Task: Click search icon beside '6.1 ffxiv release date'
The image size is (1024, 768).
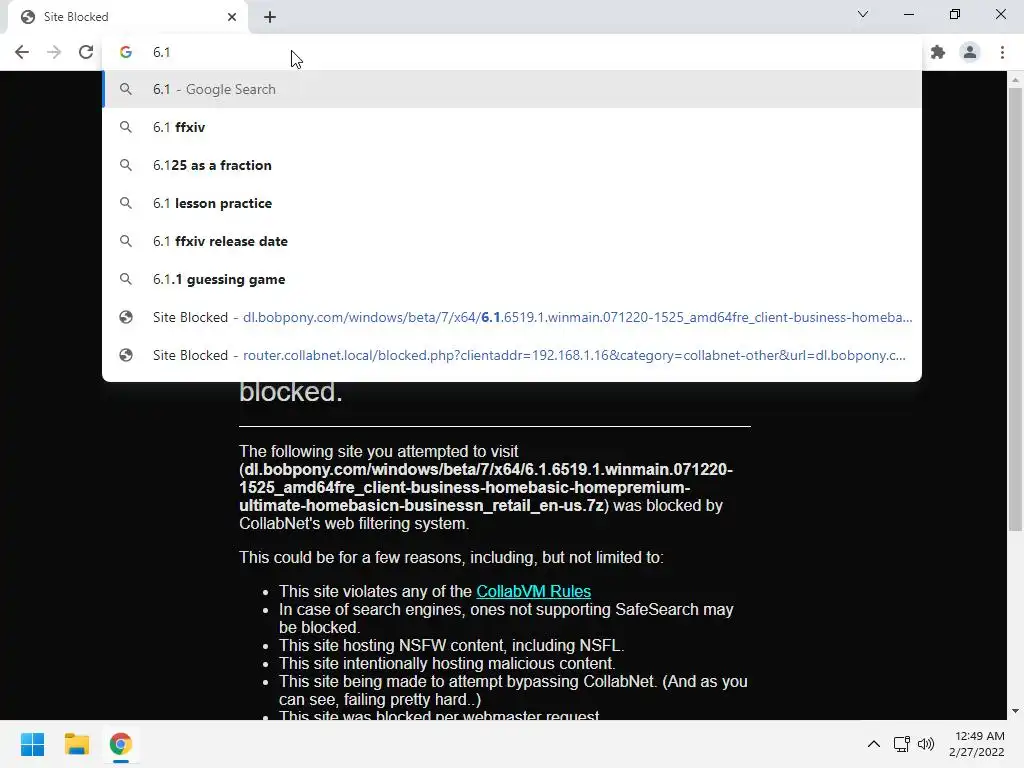Action: 126,241
